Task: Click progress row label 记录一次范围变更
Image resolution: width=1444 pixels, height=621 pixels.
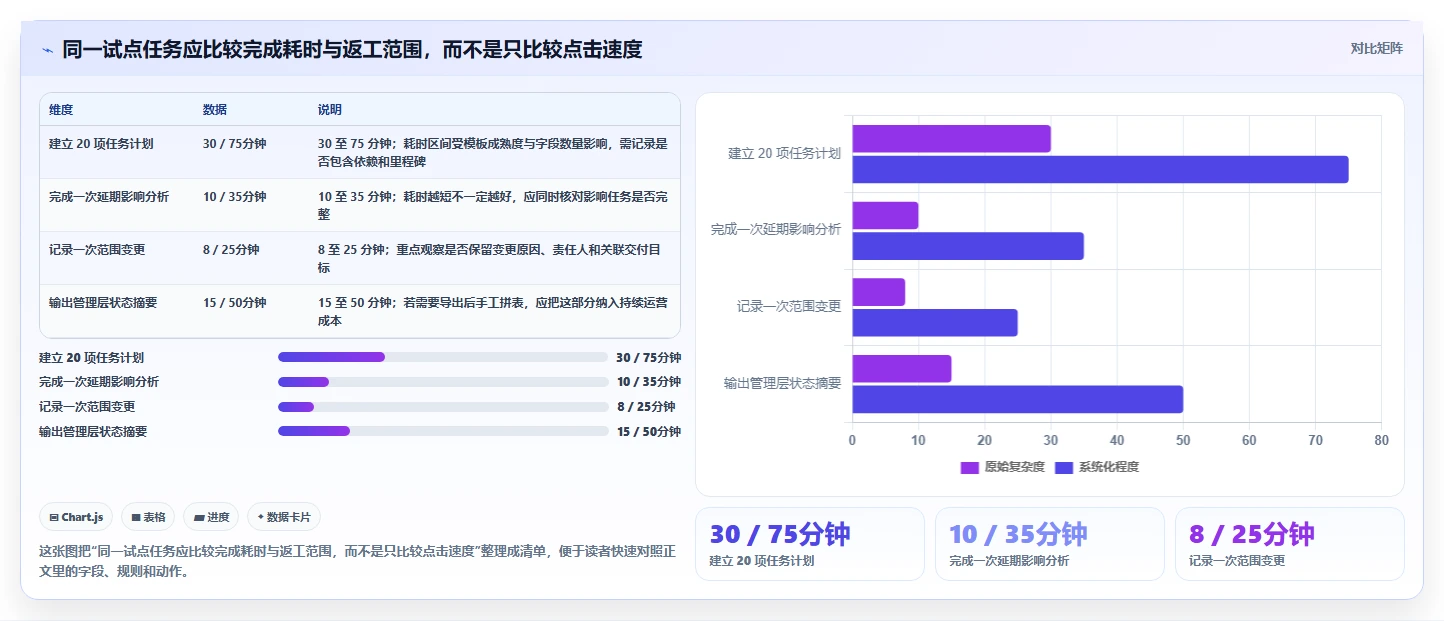Action: (87, 407)
